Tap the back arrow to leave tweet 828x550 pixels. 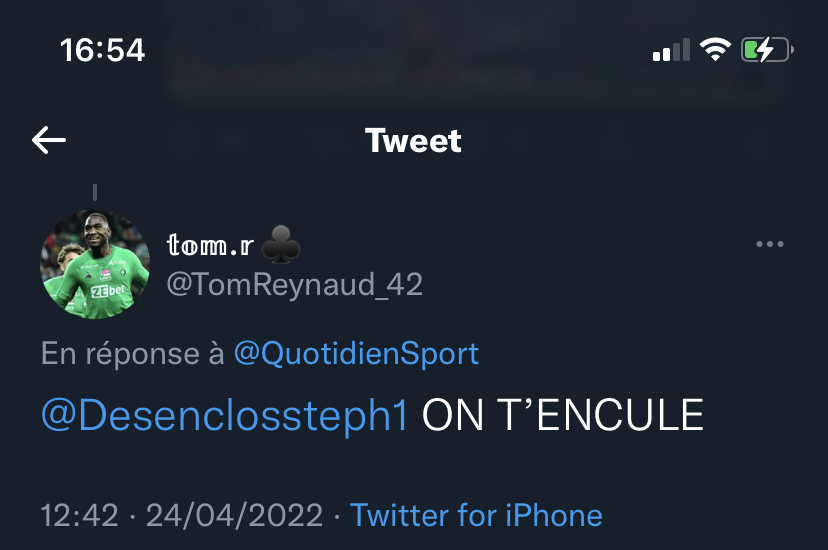pyautogui.click(x=49, y=140)
